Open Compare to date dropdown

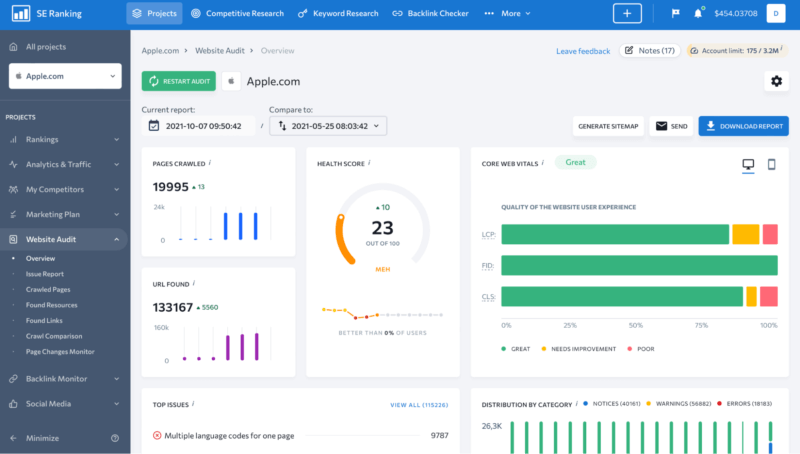point(329,126)
